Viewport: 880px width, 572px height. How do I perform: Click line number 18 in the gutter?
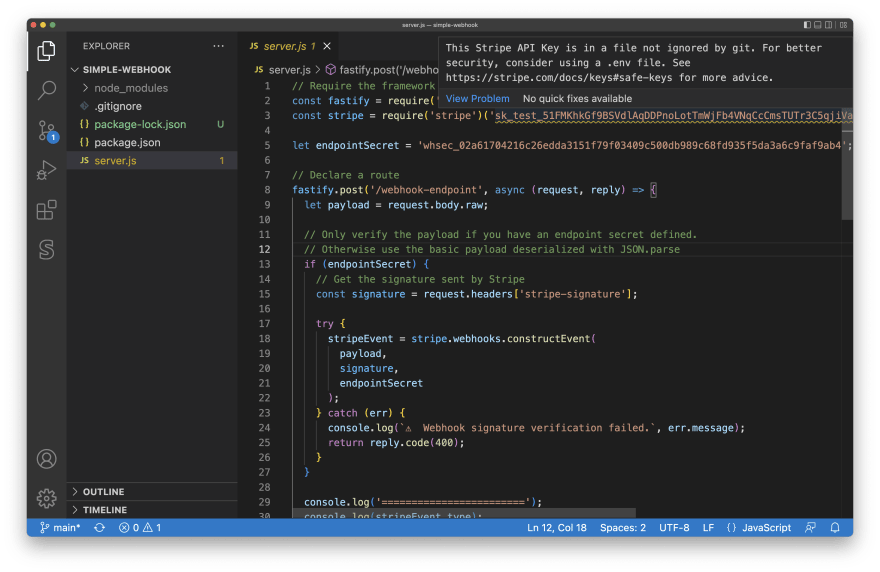click(264, 338)
